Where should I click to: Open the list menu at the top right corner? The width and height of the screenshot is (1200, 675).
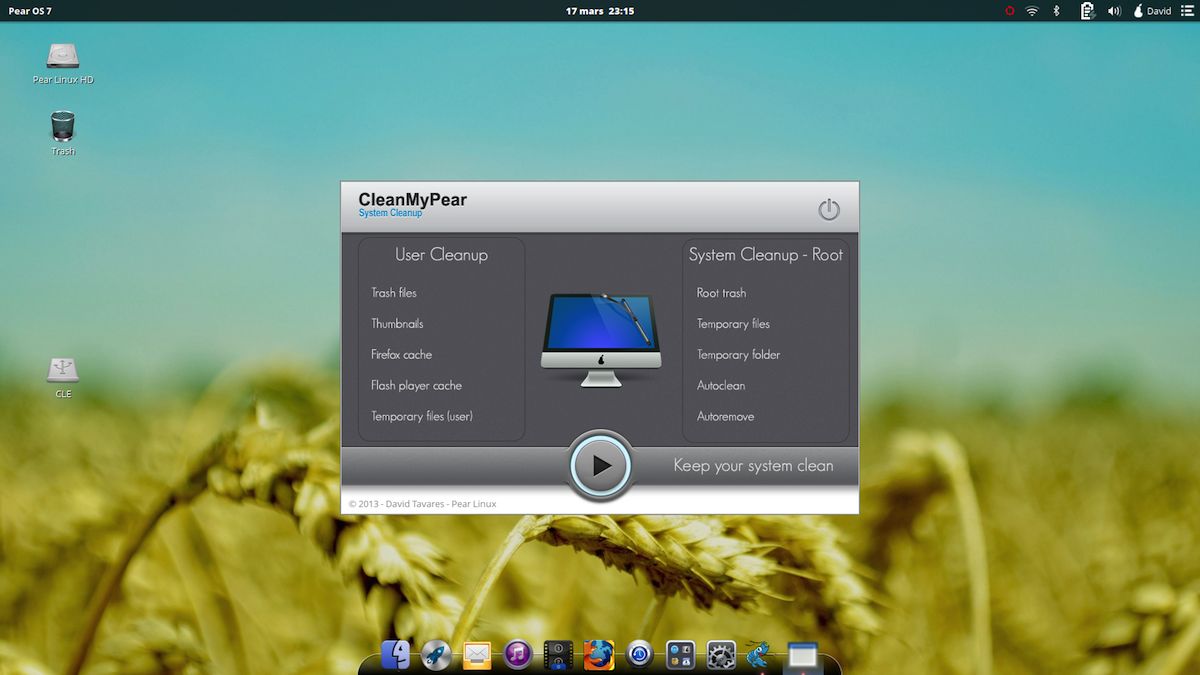point(1188,11)
